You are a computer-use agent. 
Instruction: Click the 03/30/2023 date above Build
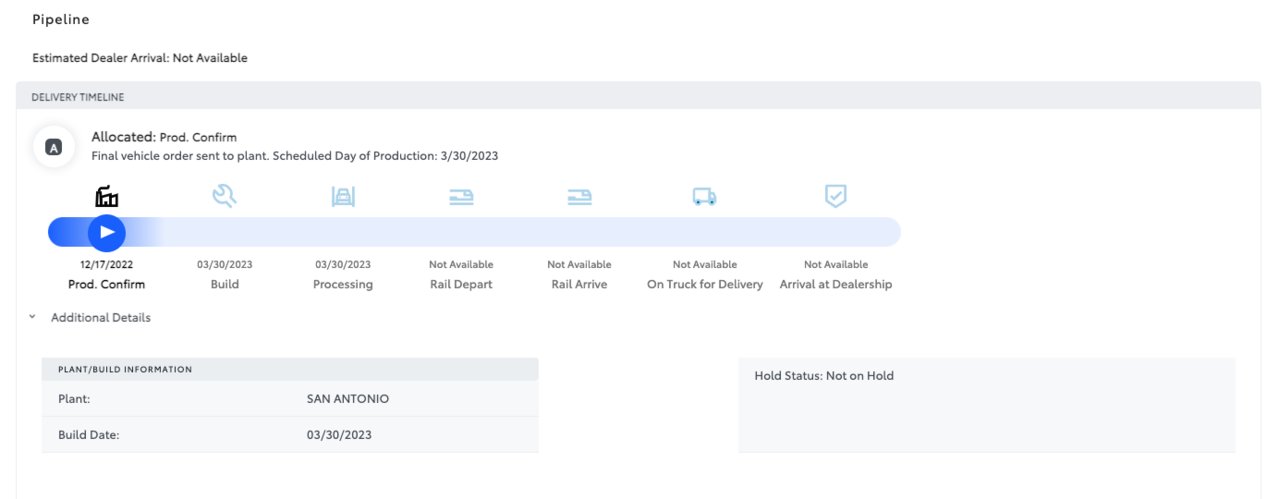click(225, 265)
